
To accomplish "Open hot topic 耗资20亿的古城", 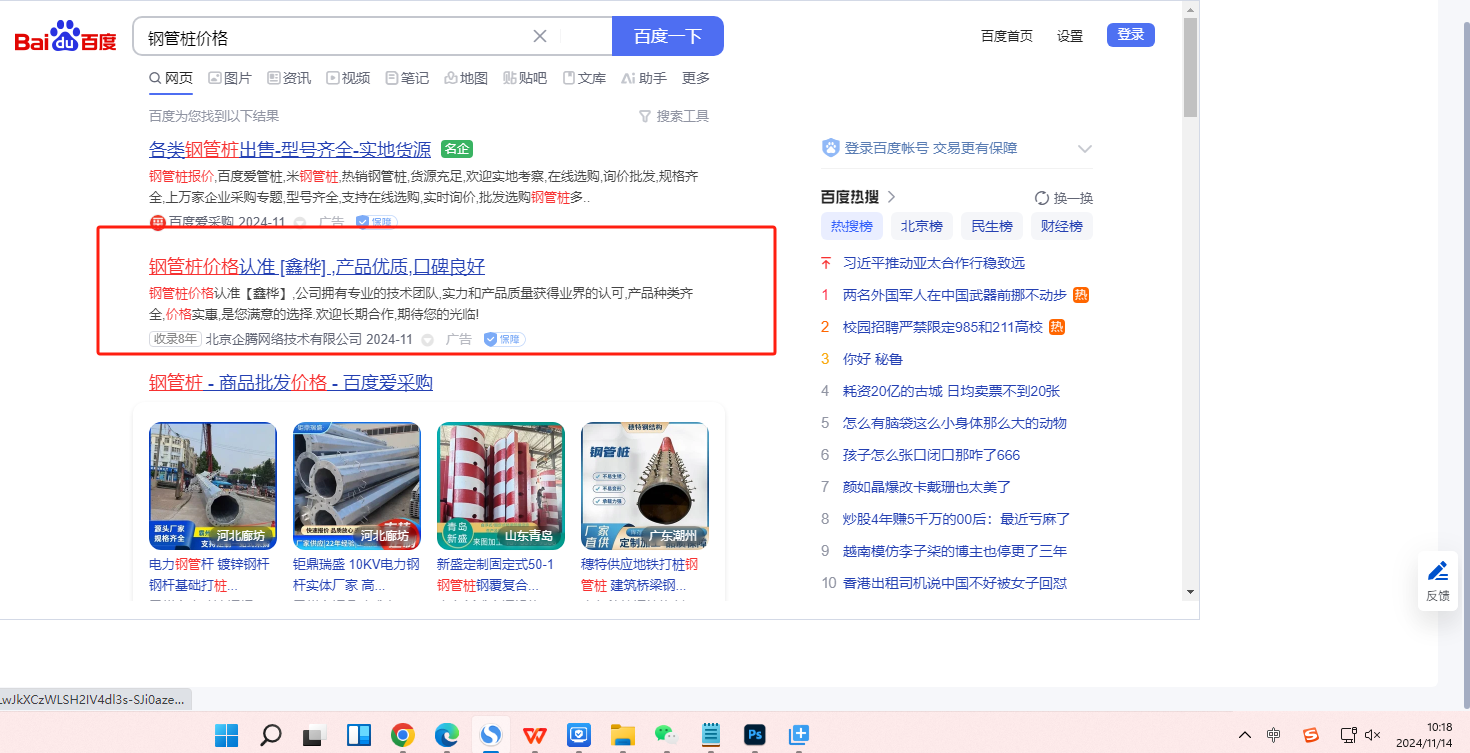I will pyautogui.click(x=951, y=391).
